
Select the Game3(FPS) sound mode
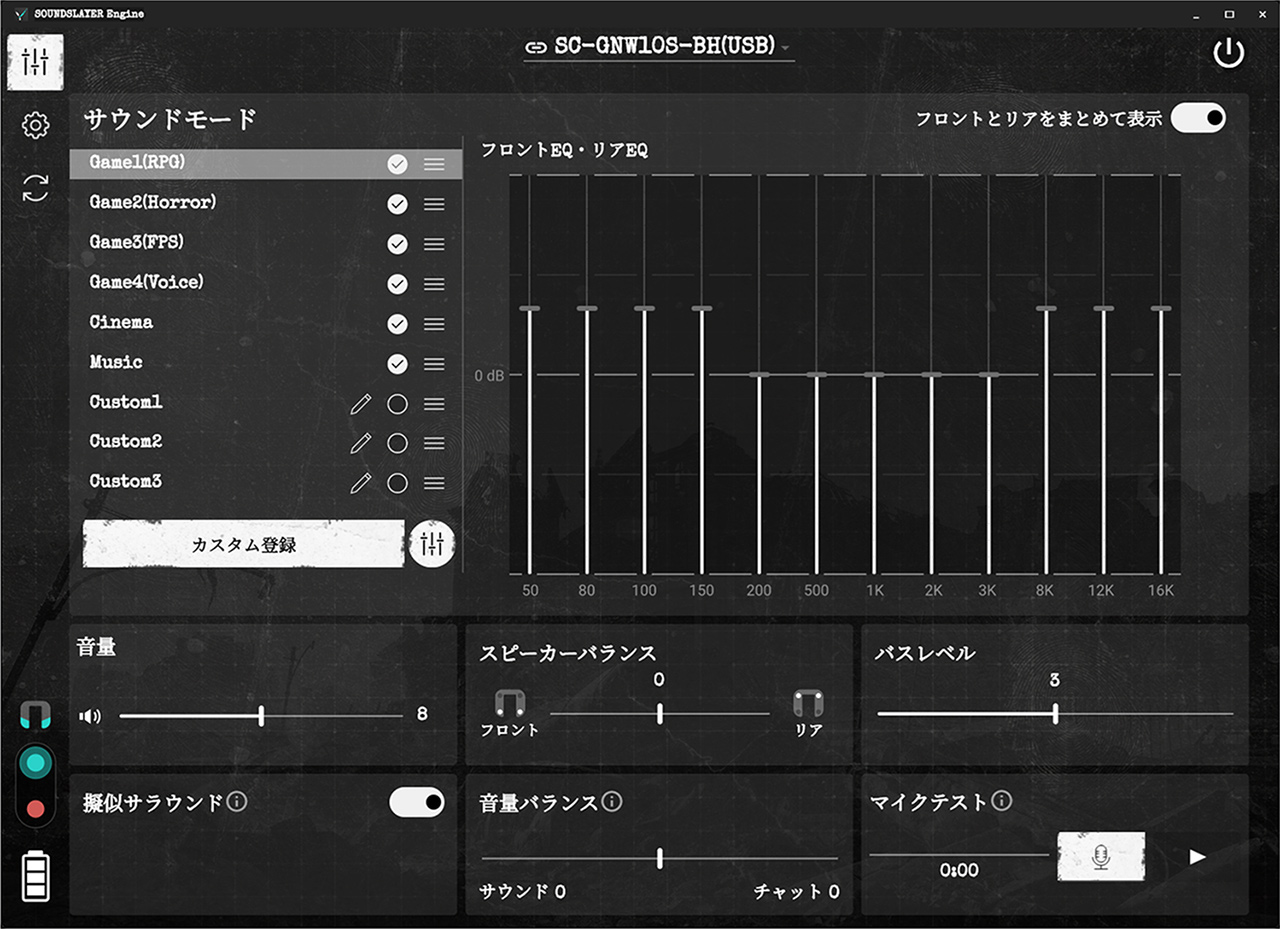[x=137, y=243]
